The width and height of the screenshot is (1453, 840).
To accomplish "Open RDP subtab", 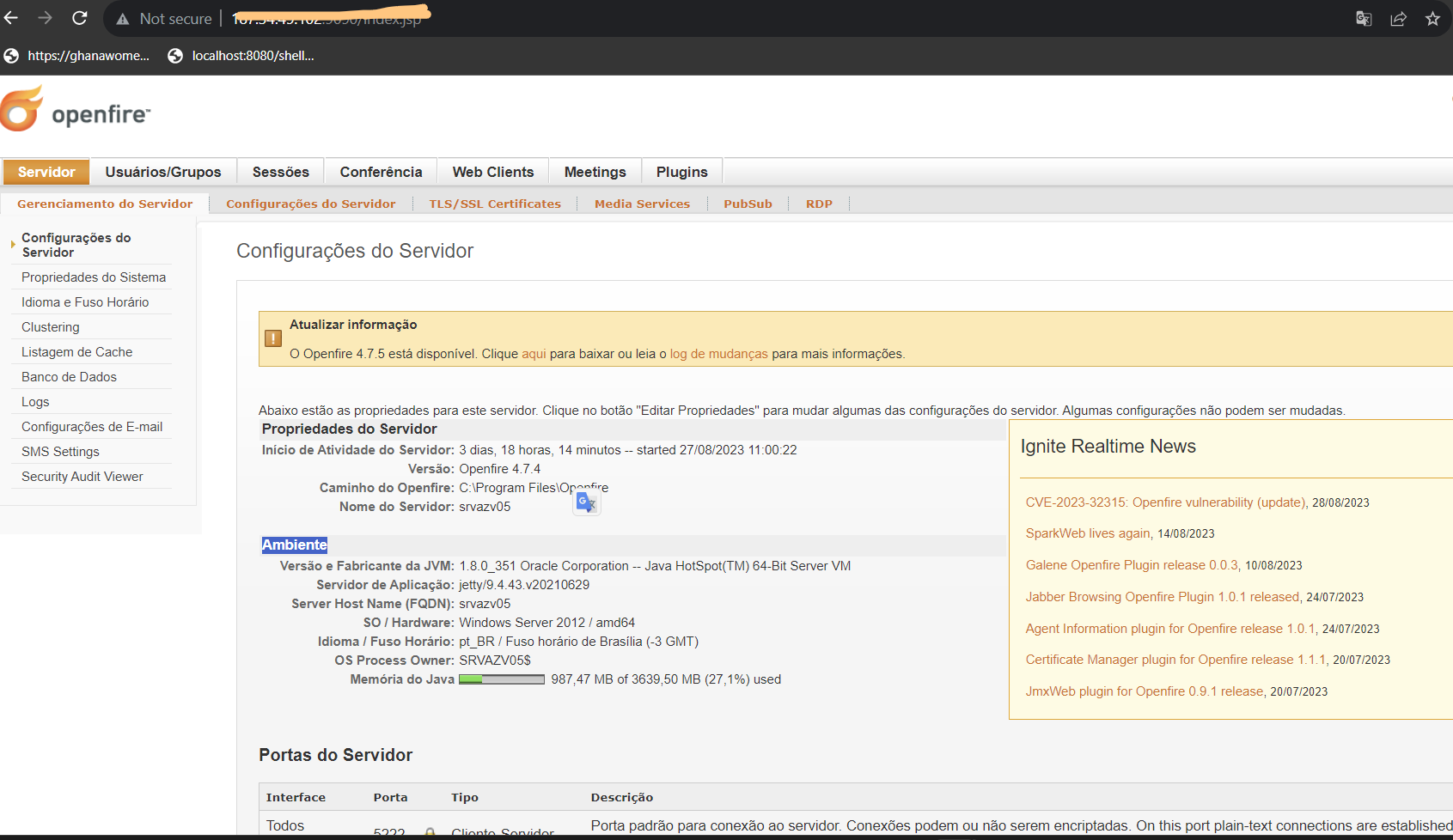I will [819, 204].
